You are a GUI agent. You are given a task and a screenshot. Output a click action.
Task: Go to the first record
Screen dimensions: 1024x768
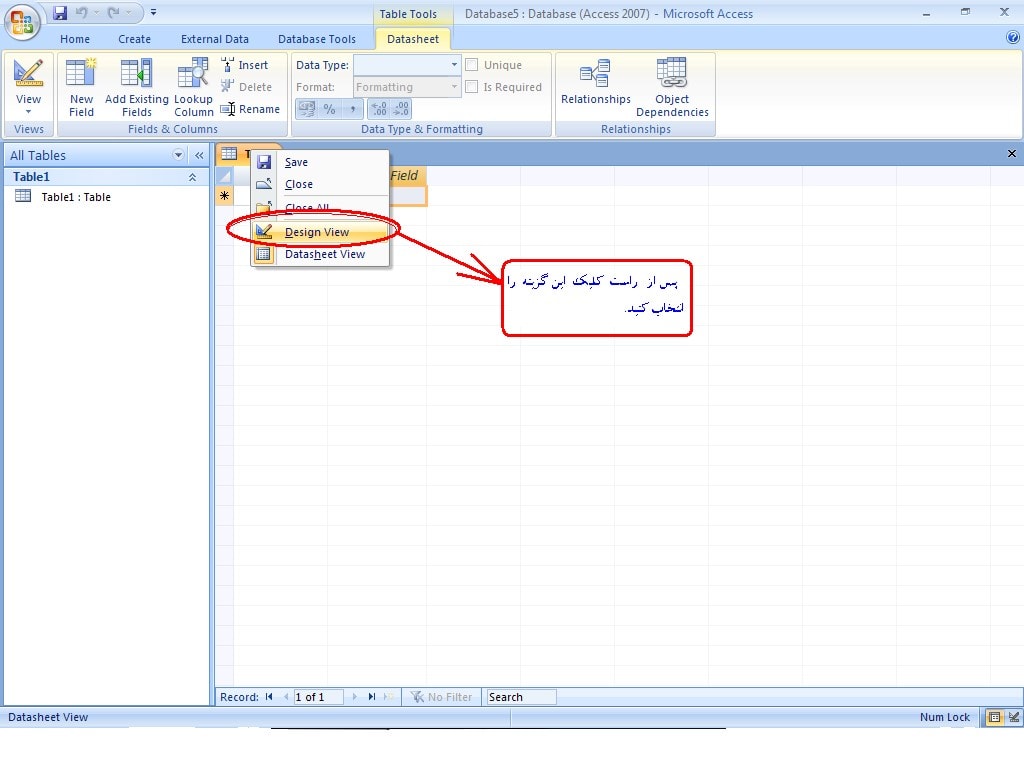(269, 697)
